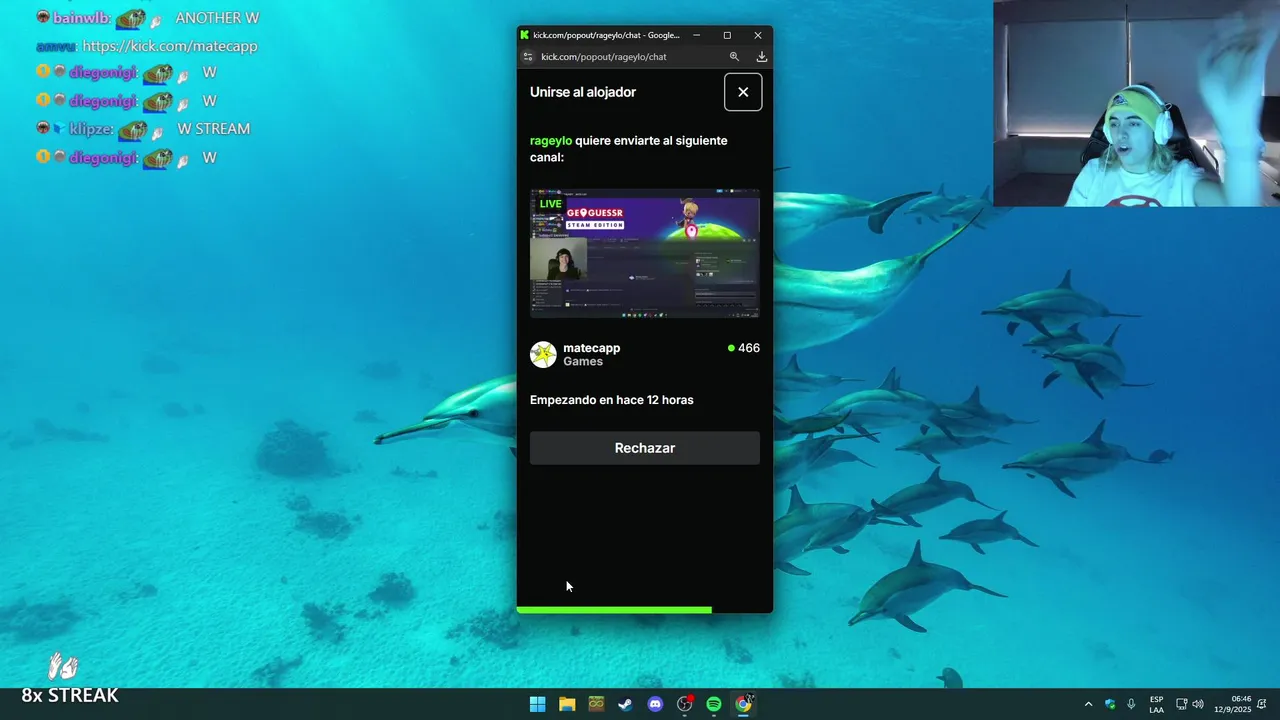
Task: Click the ESP LAA language indicator
Action: pyautogui.click(x=1156, y=704)
